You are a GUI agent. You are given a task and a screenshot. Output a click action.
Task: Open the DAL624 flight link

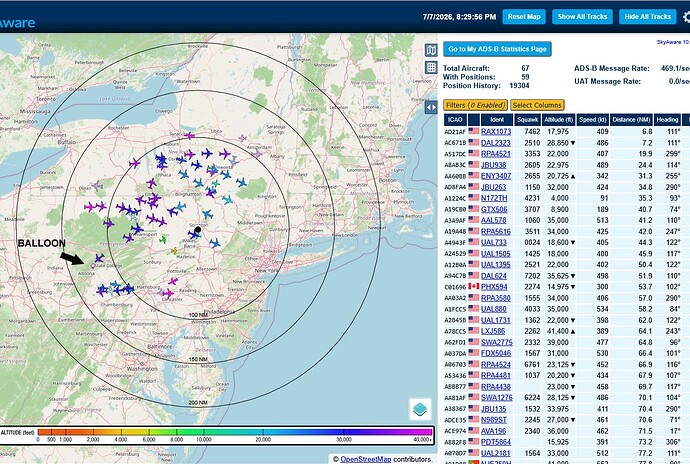[493, 276]
